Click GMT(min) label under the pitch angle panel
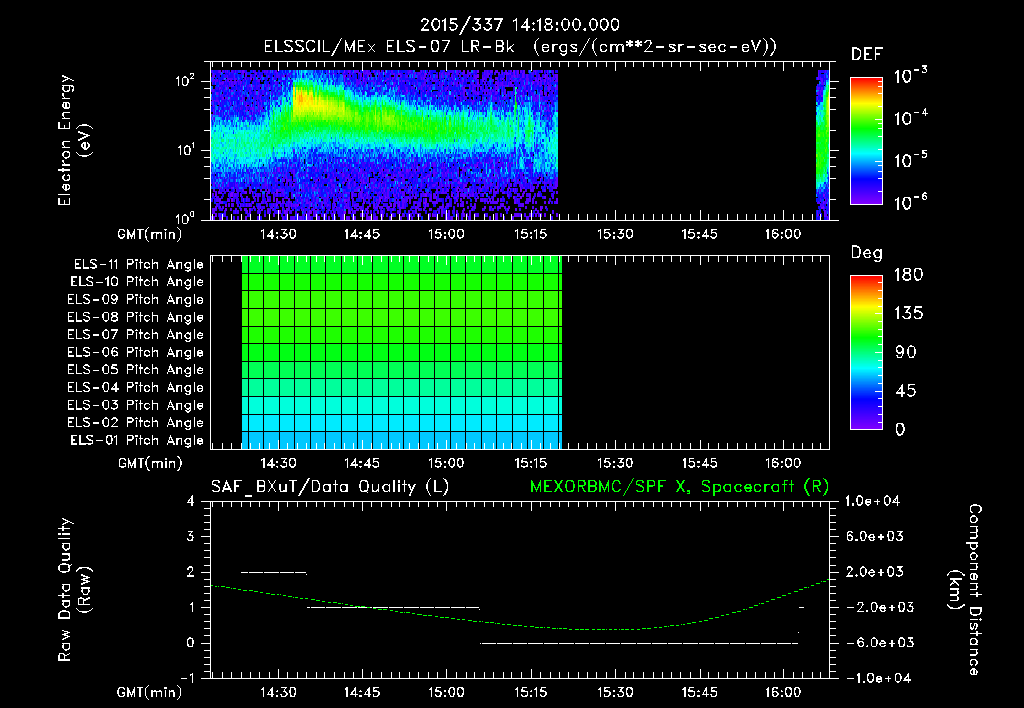Viewport: 1024px width, 708px height. [150, 464]
